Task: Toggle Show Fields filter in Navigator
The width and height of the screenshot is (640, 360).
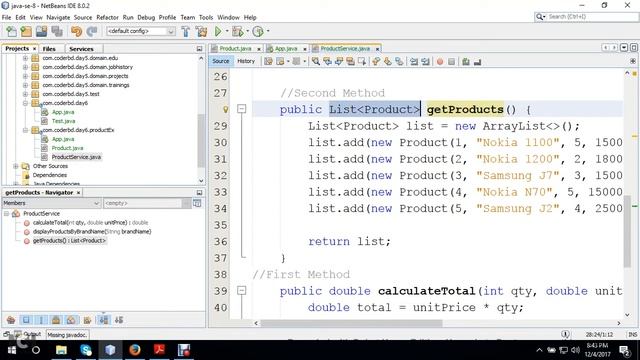Action: (26, 320)
